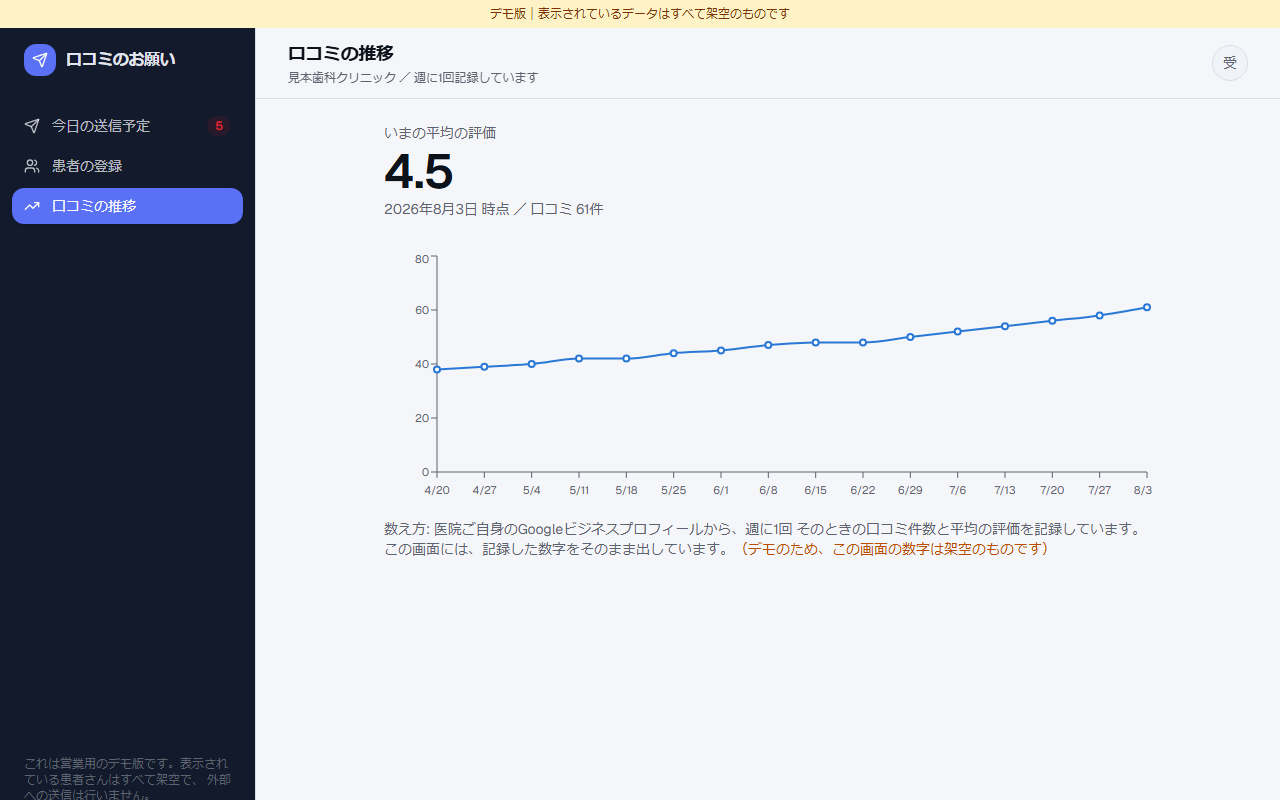This screenshot has width=1280, height=800.
Task: Click the paper-plane app logo icon
Action: pos(40,60)
